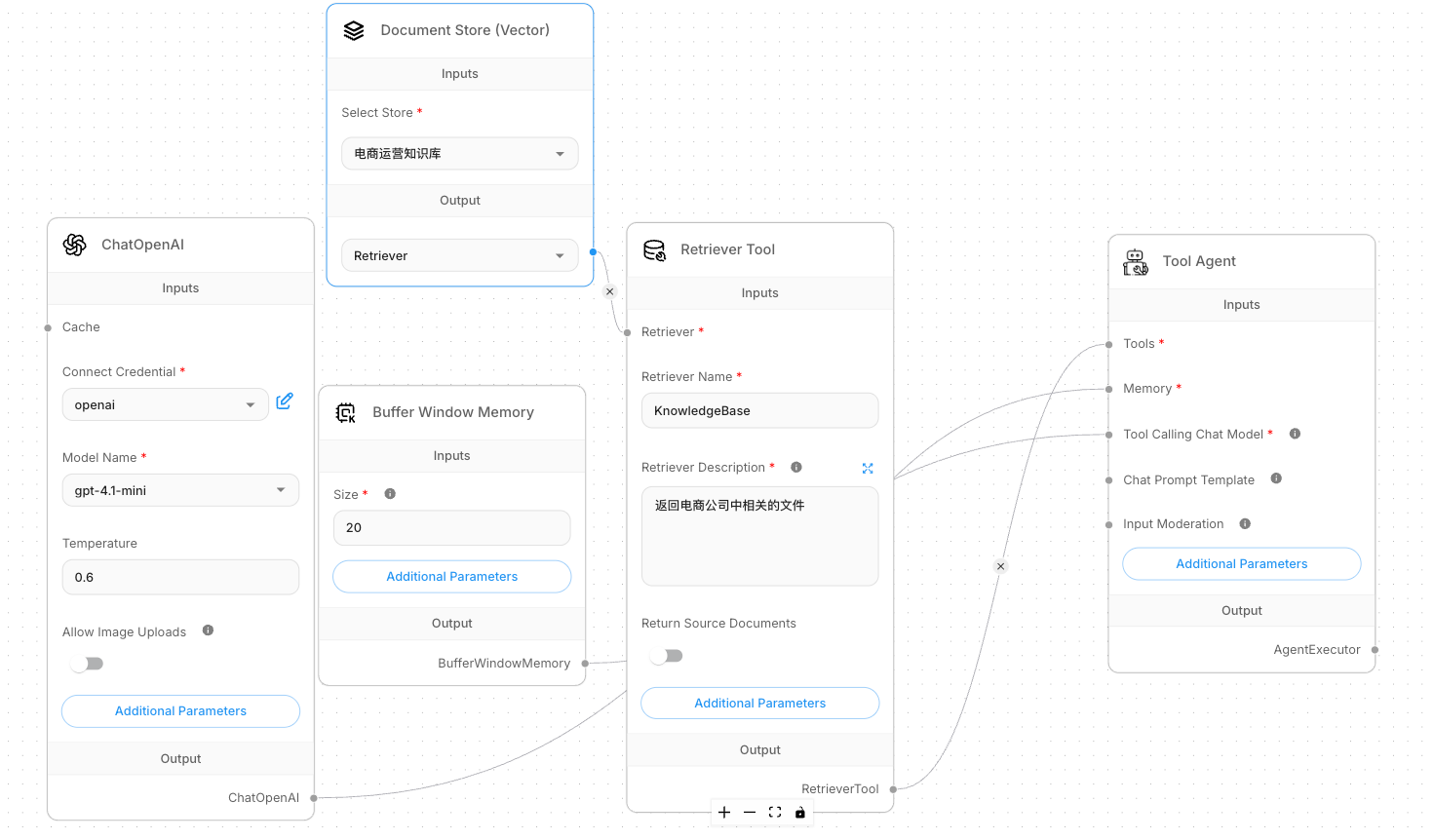The image size is (1434, 840).
Task: Open the Connect Credential openai dropdown
Action: 165,405
